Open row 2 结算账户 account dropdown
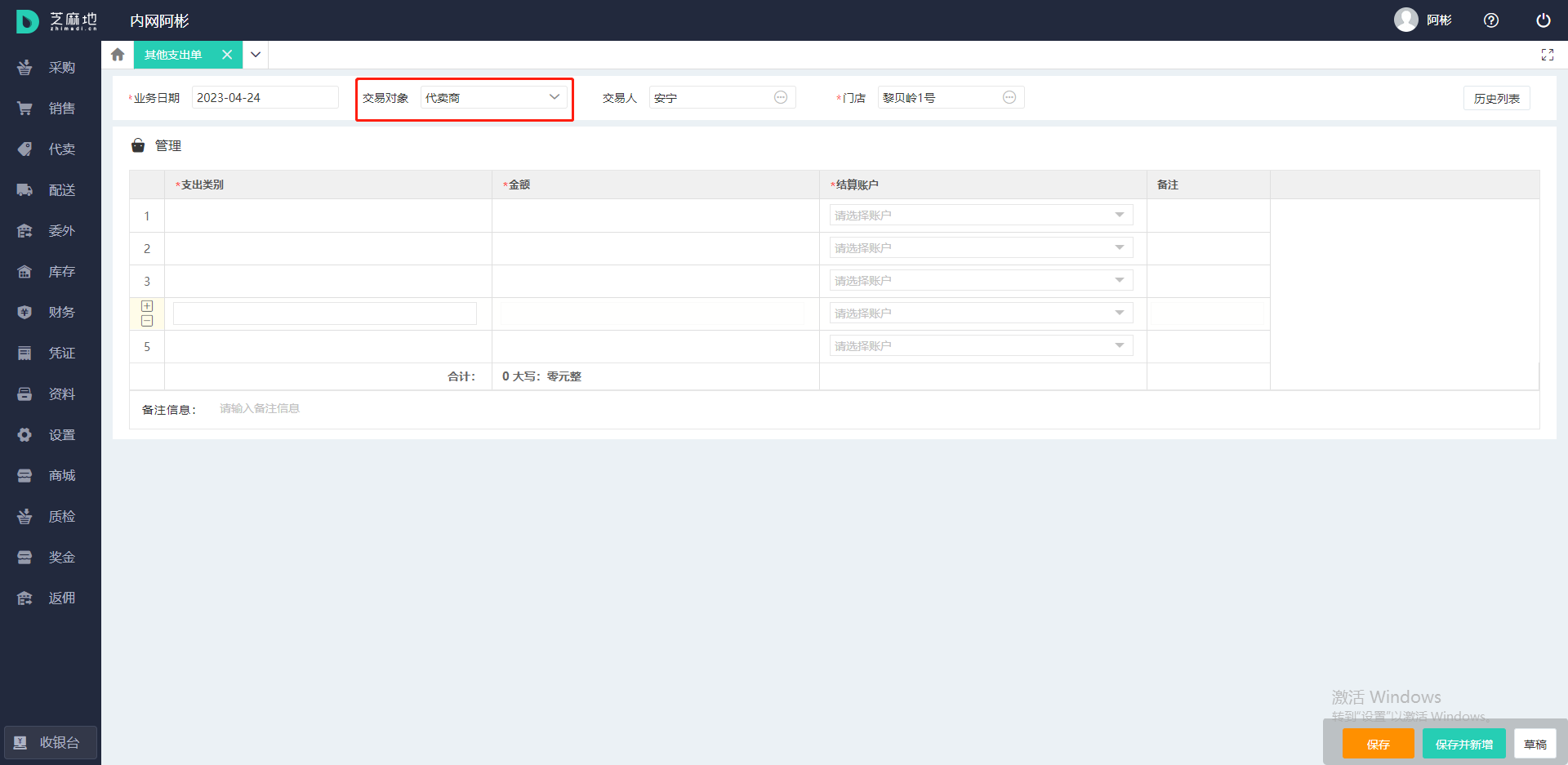The image size is (1568, 765). pyautogui.click(x=982, y=247)
